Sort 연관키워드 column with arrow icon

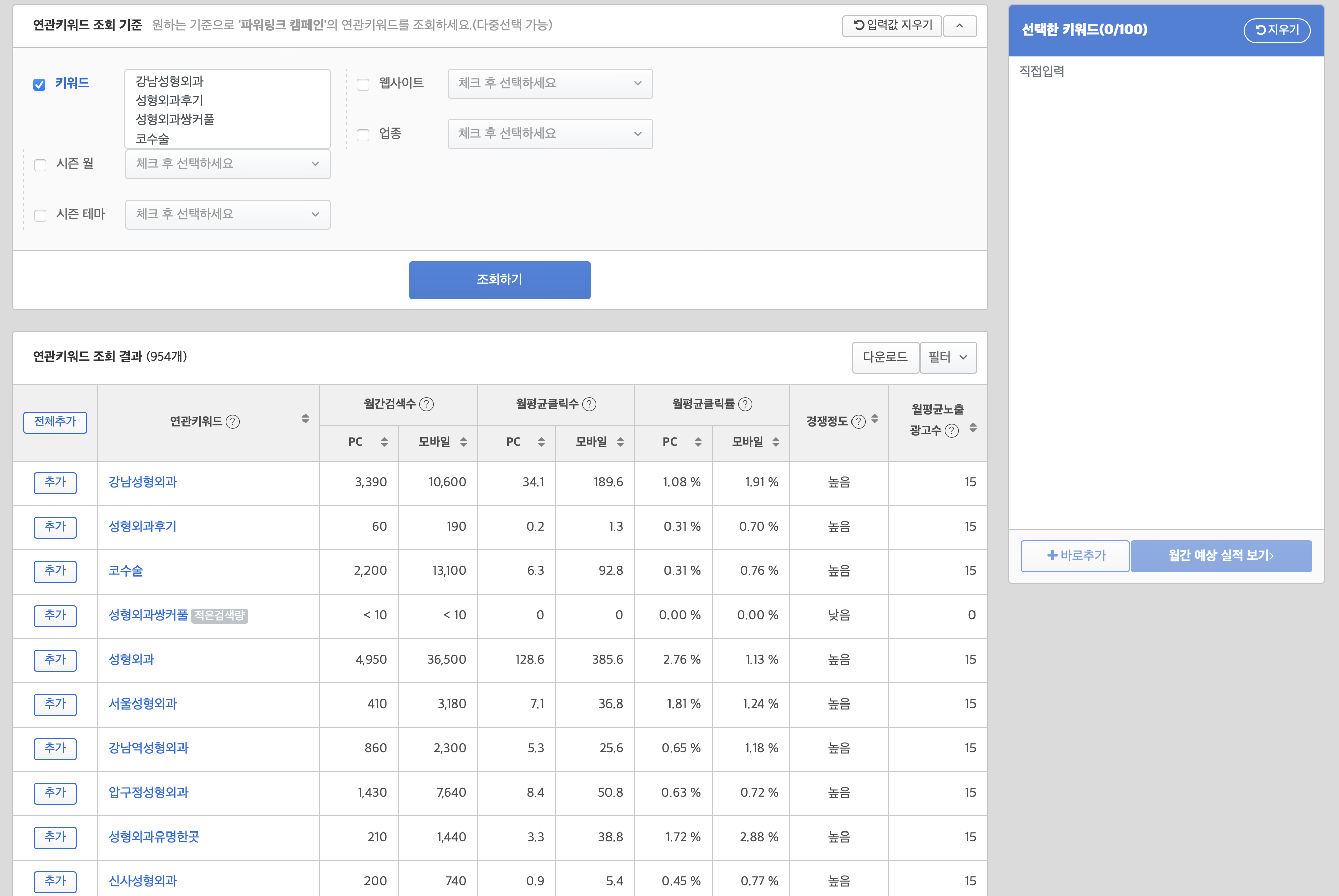tap(305, 419)
